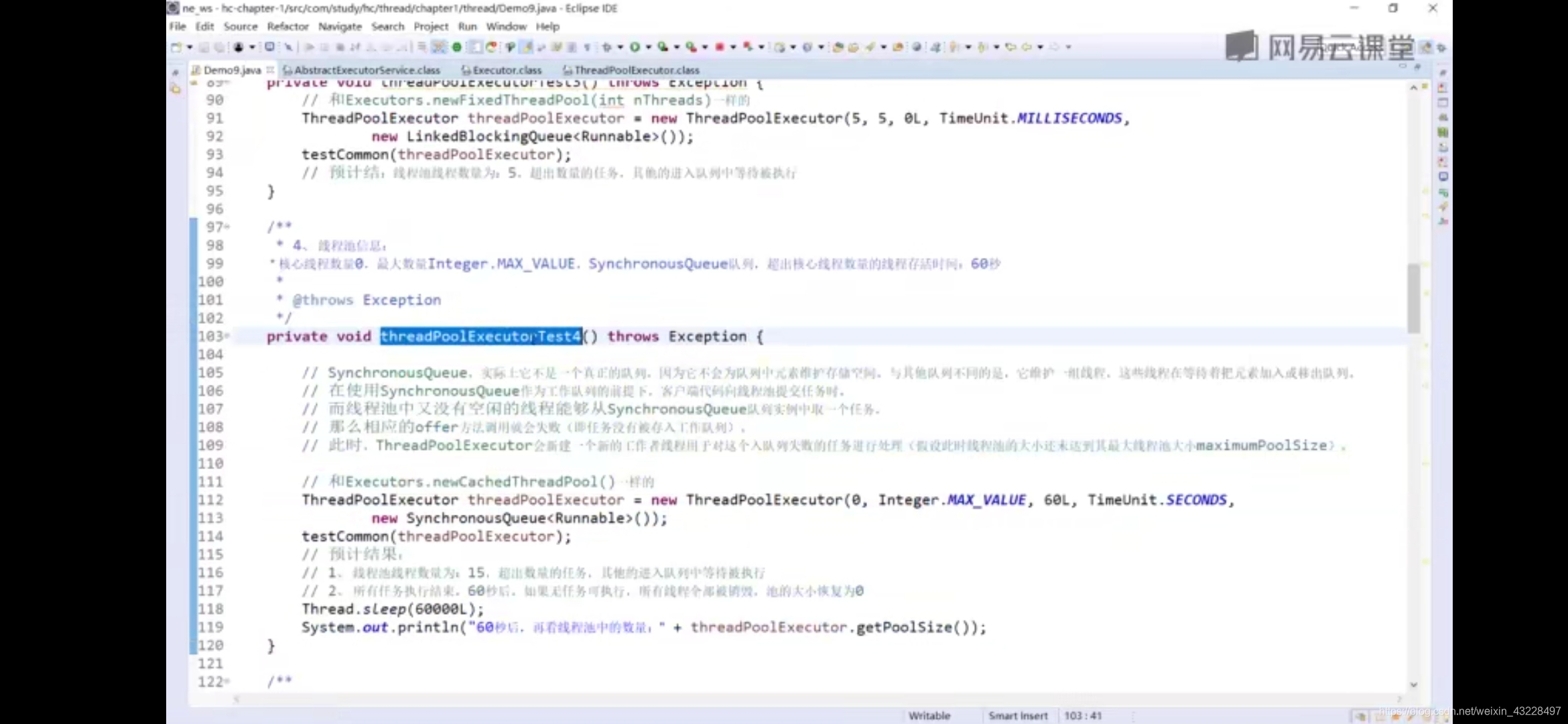This screenshot has width=1568, height=724.
Task: Click the Search flashlight toolbar icon
Action: (870, 47)
